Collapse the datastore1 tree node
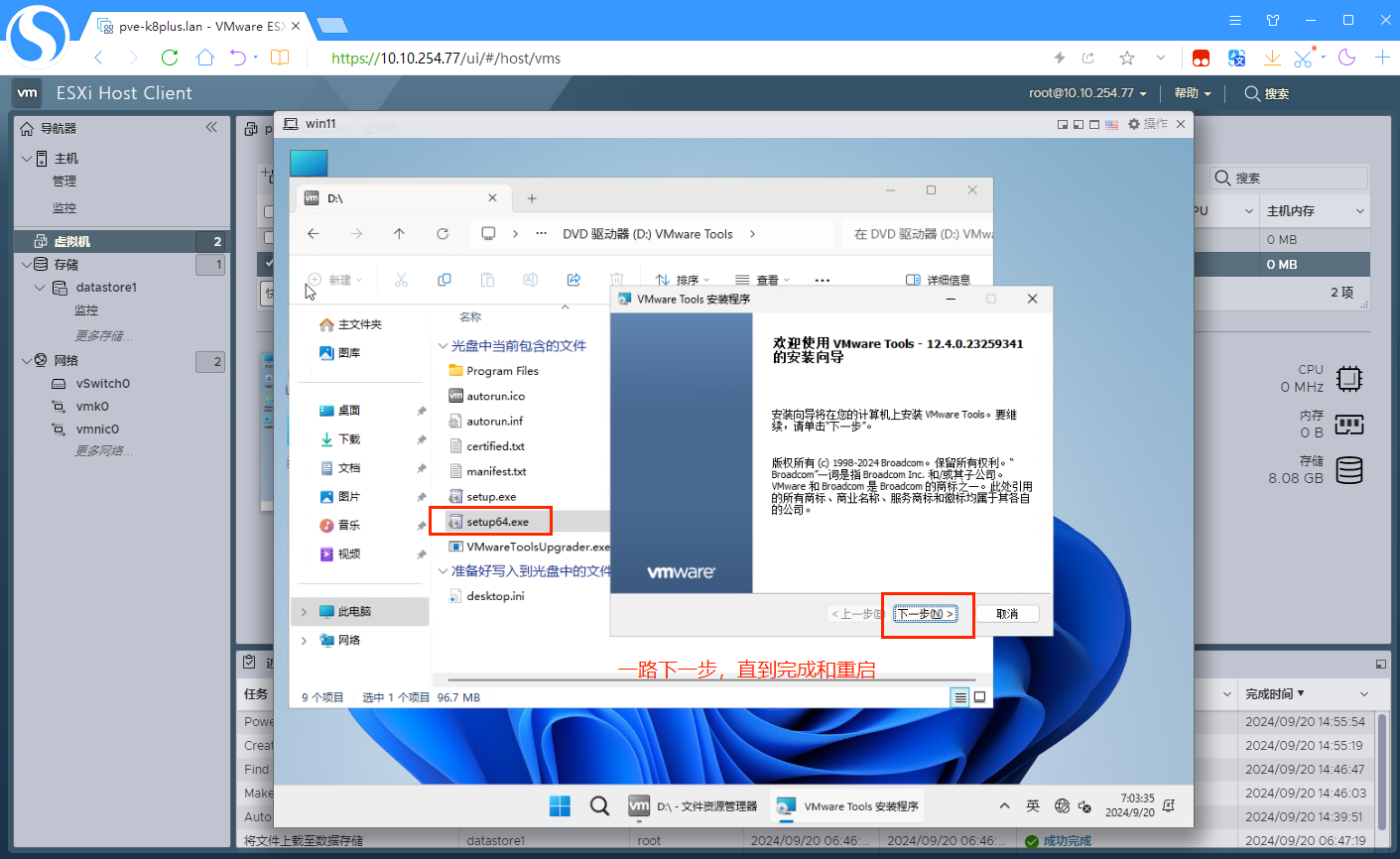1400x859 pixels. (x=40, y=288)
